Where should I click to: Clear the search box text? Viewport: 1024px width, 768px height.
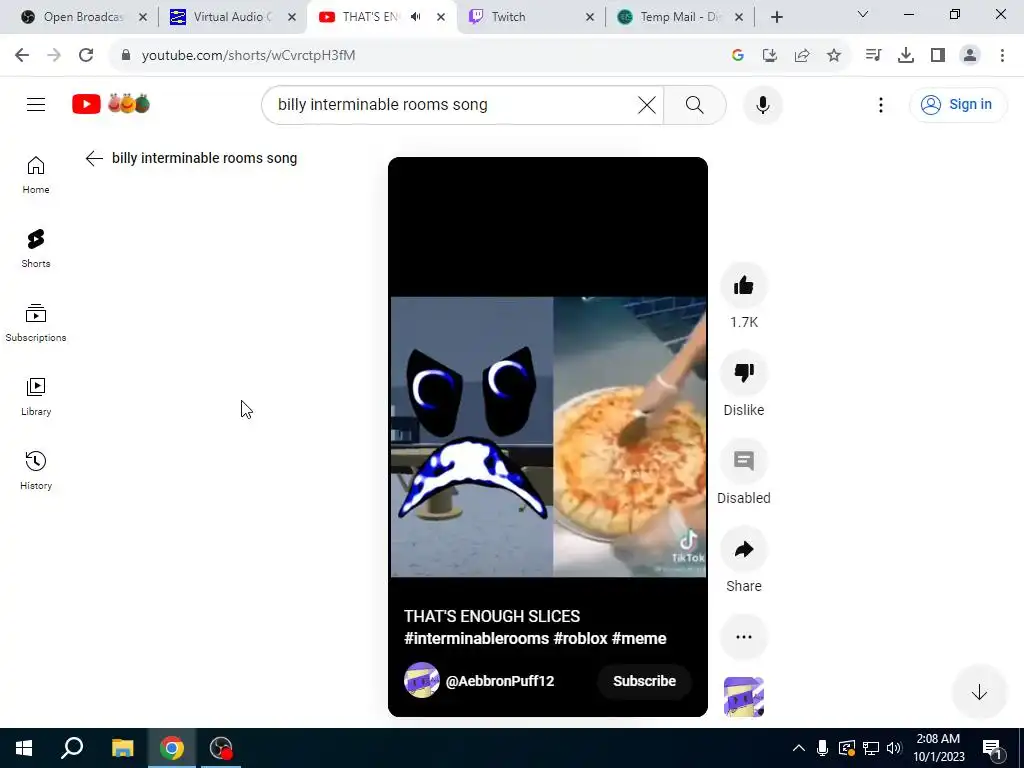[x=647, y=104]
